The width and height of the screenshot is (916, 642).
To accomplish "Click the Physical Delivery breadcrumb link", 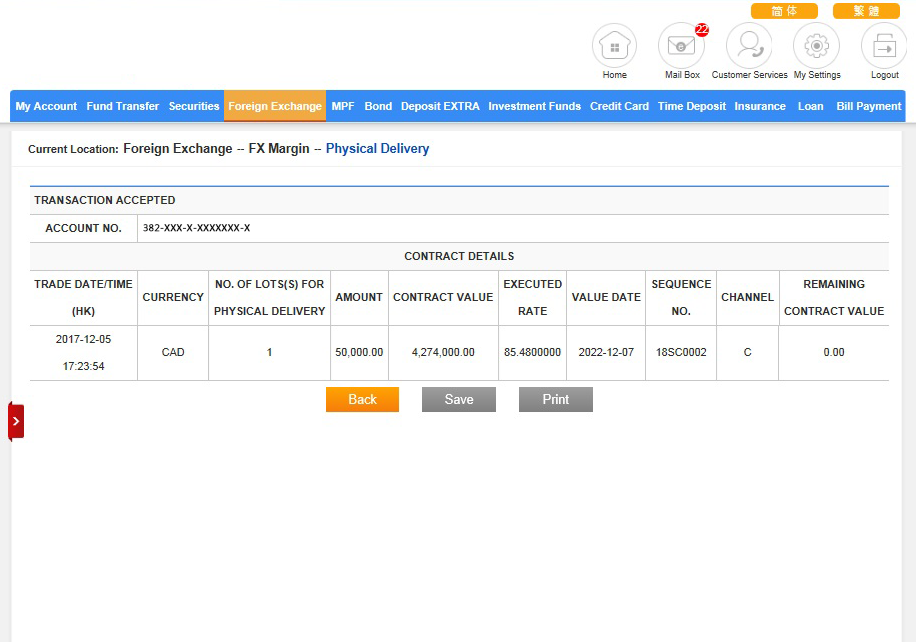I will point(377,149).
